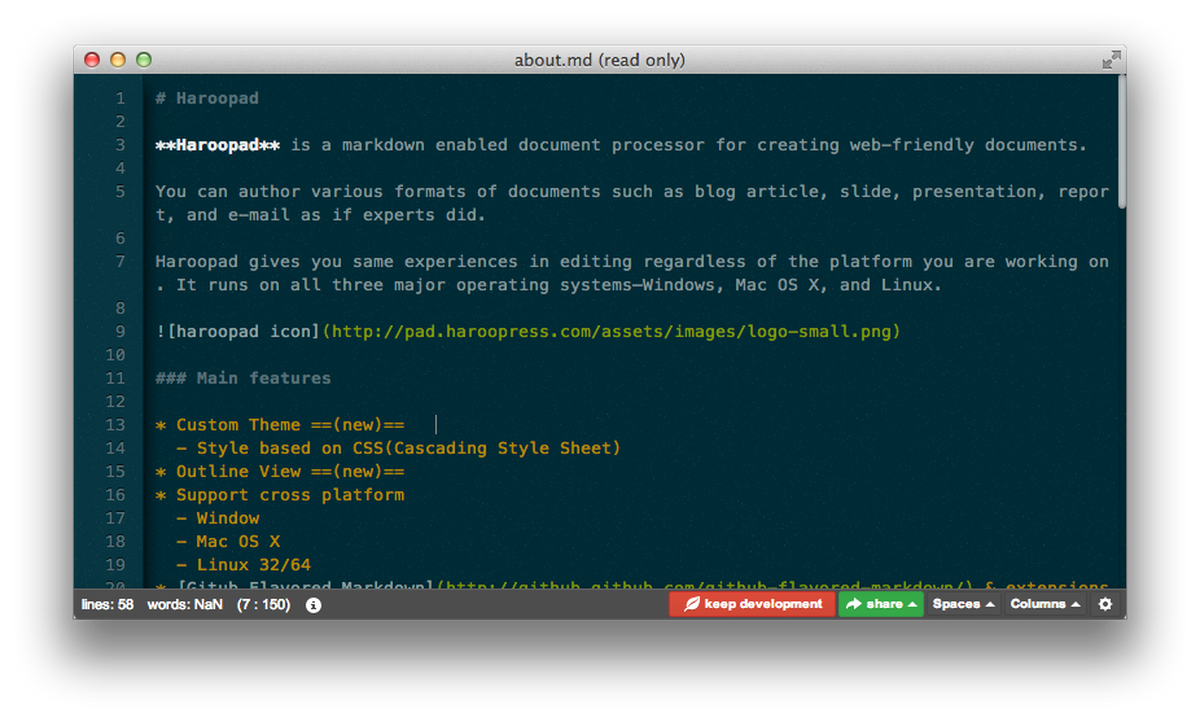1200x722 pixels.
Task: Click the cursor position indicator (7 : 150)
Action: coord(263,605)
